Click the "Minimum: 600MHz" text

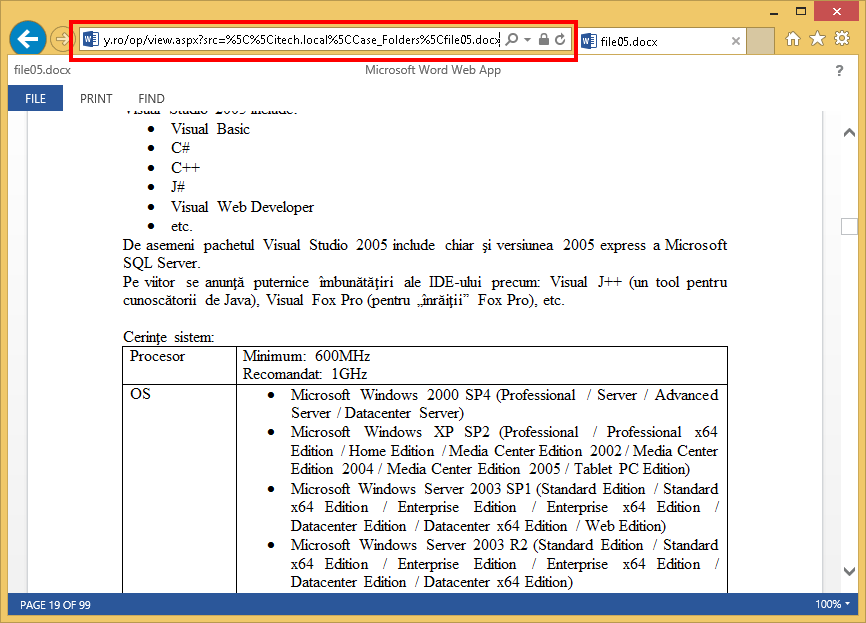click(307, 356)
